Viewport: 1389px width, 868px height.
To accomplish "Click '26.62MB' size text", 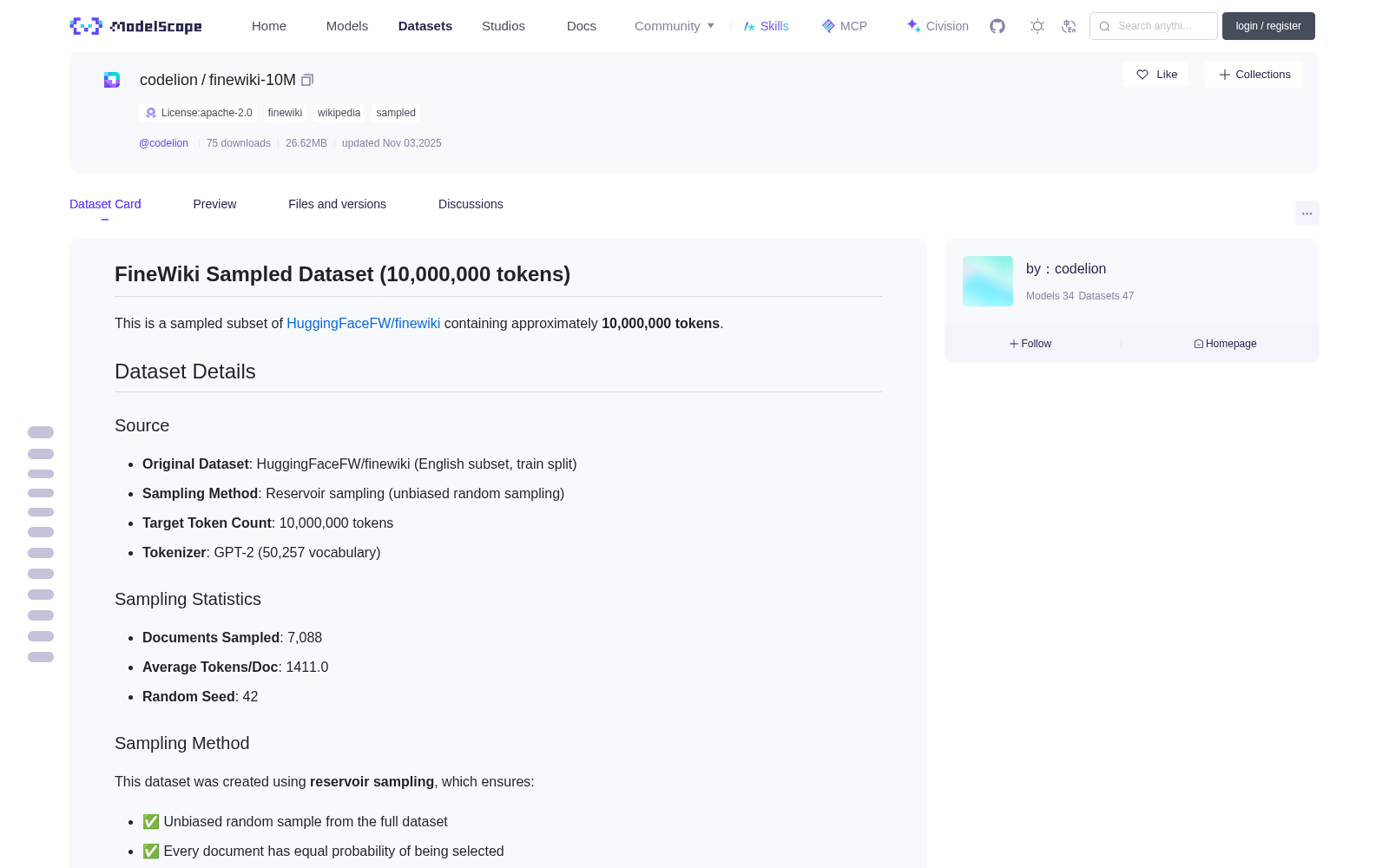I will [x=306, y=143].
